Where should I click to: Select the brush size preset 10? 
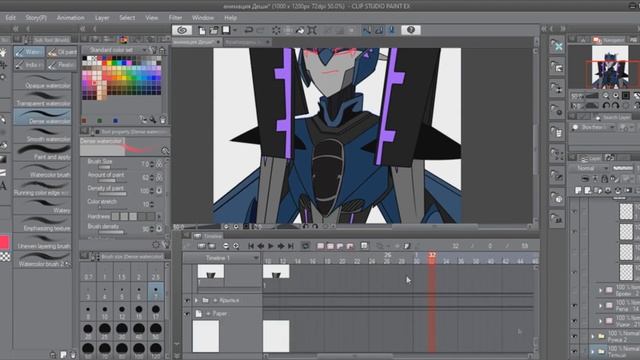[105, 312]
